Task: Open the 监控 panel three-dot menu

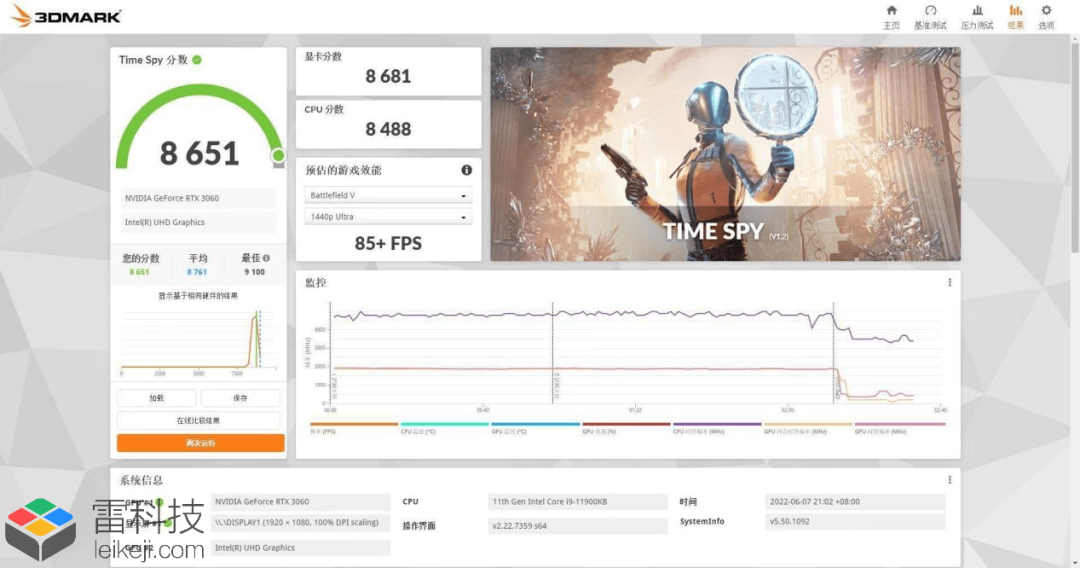Action: tap(950, 282)
